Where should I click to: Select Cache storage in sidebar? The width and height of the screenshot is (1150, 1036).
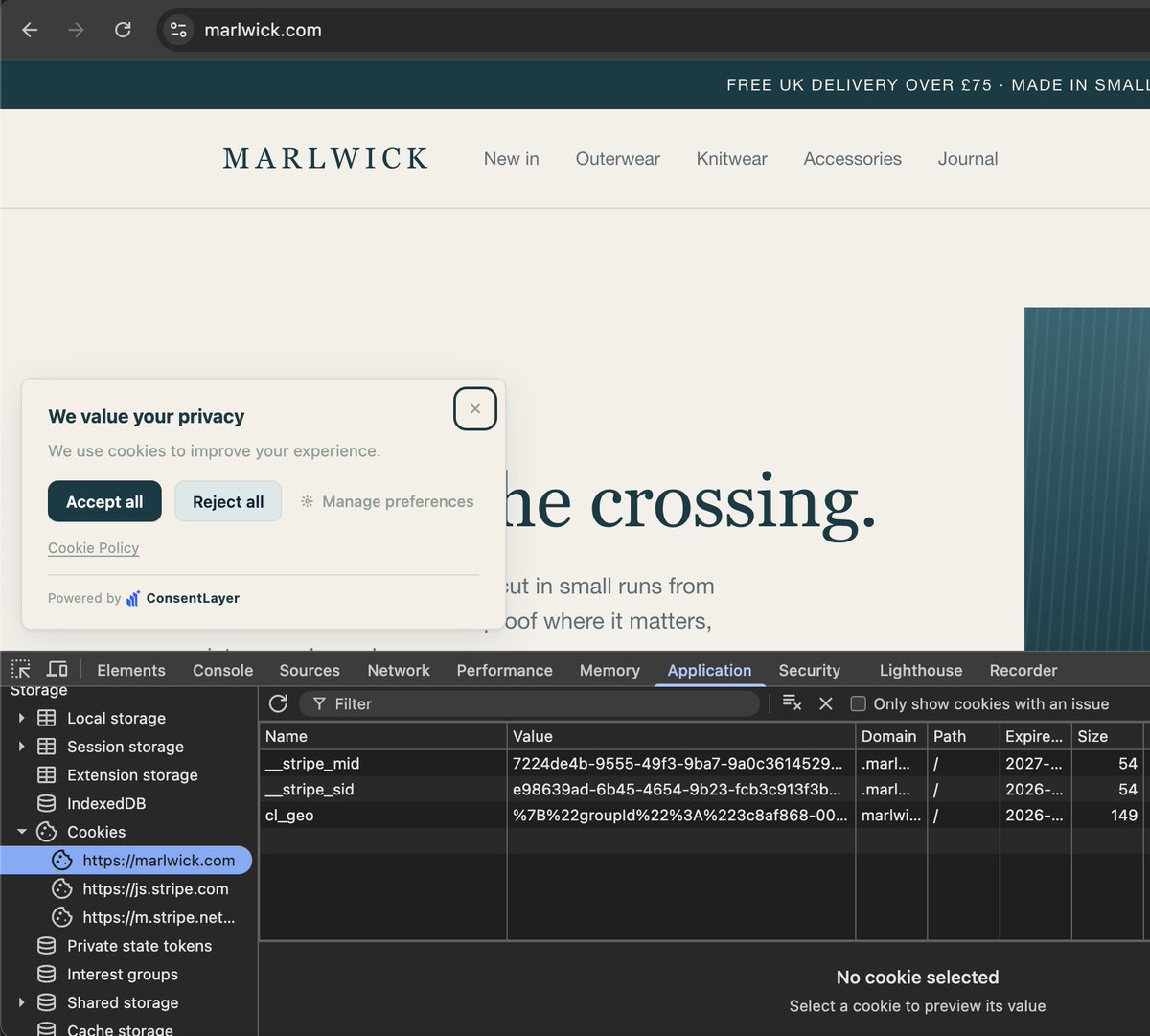click(x=120, y=1029)
